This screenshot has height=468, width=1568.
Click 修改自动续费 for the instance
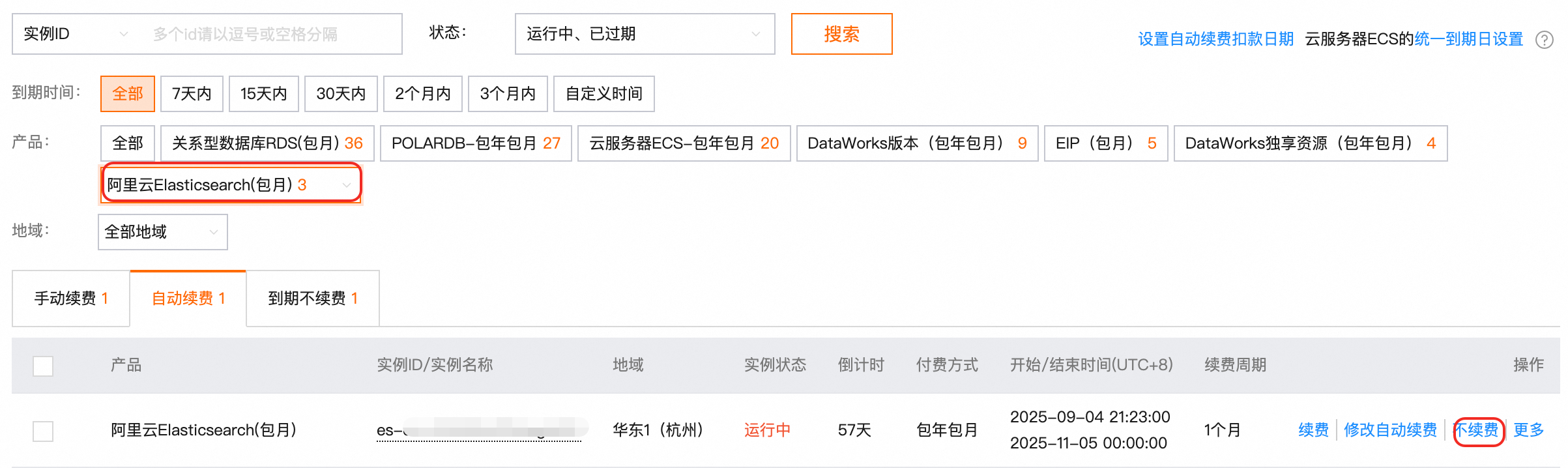(1390, 430)
